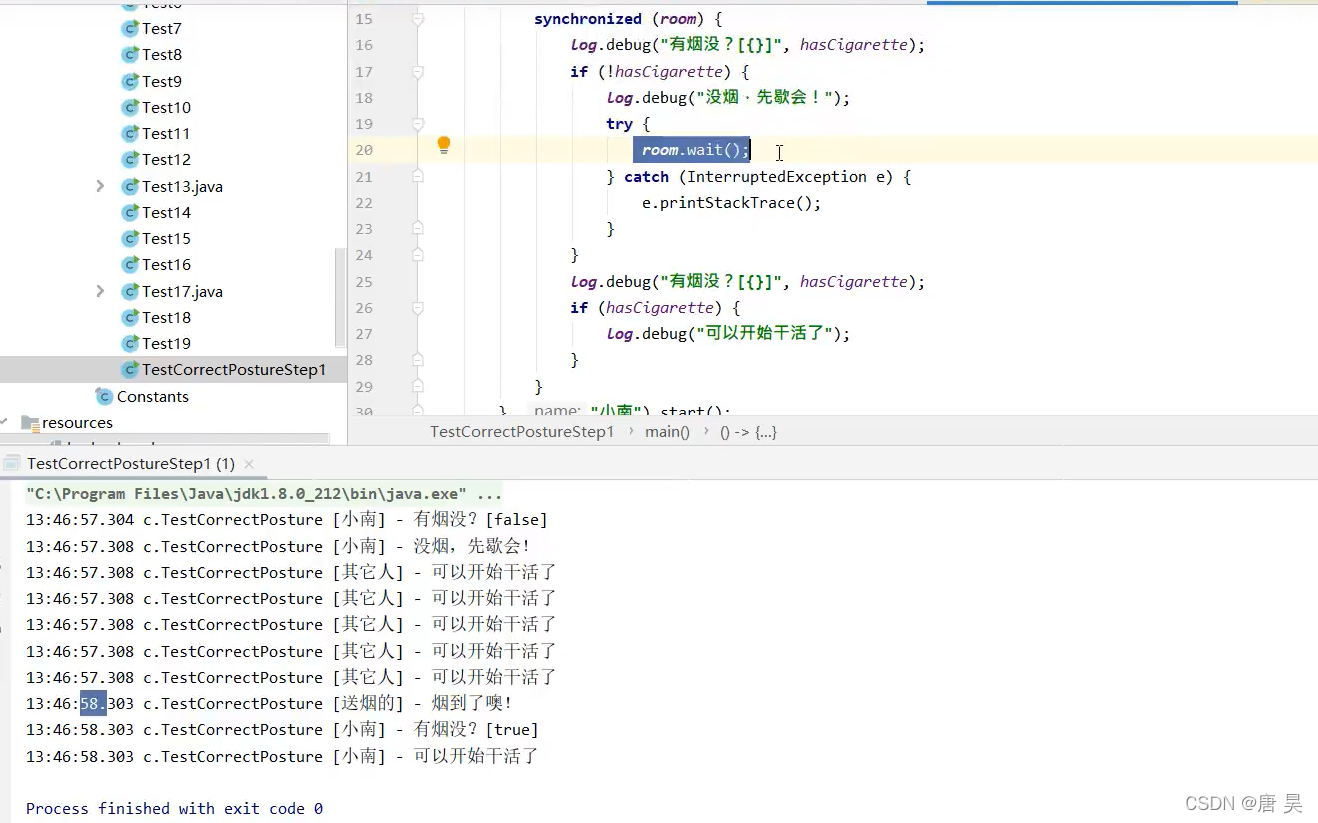Click main() in the breadcrumb bar
The width and height of the screenshot is (1318, 823).
tap(666, 431)
